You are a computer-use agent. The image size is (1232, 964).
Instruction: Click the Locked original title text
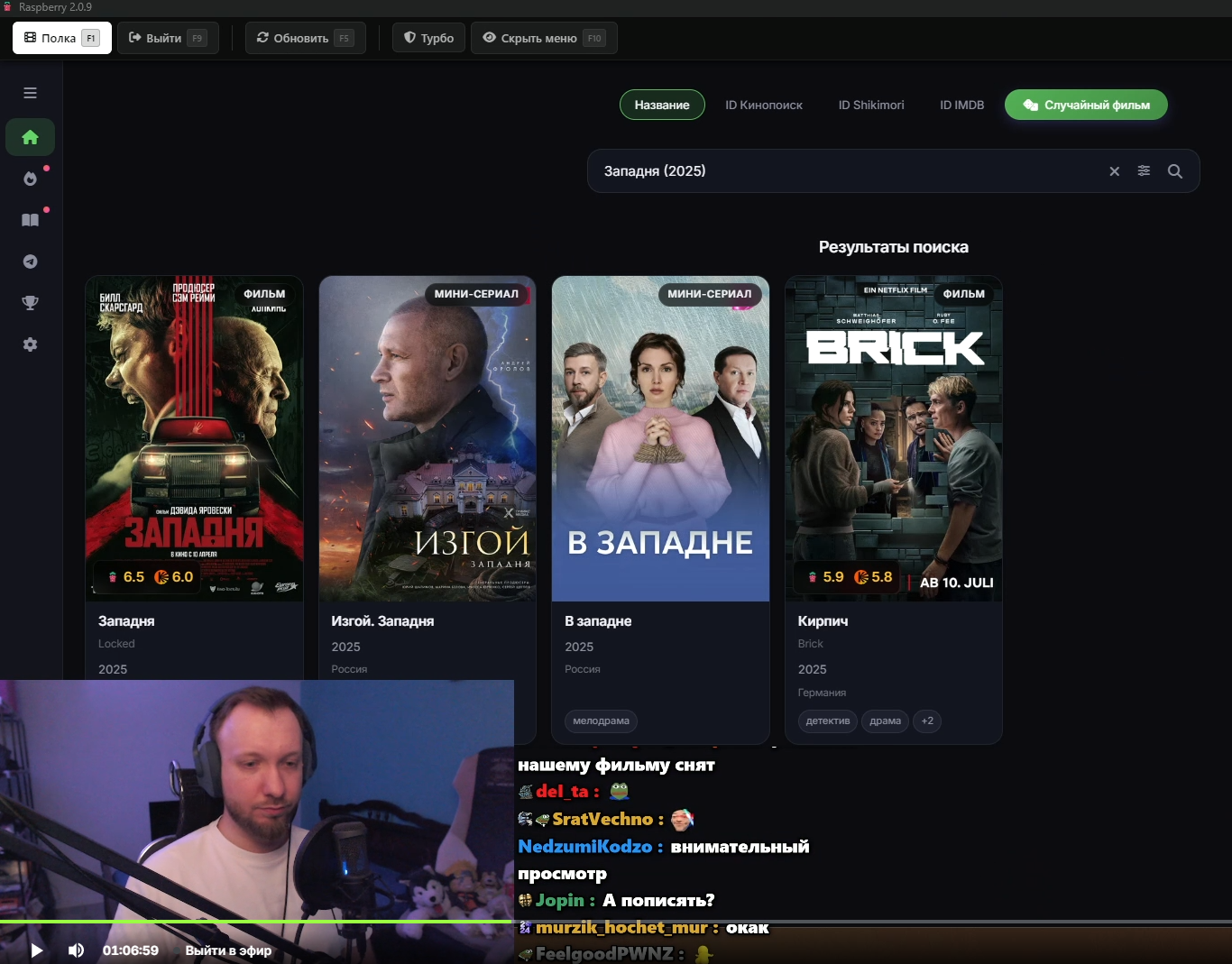pos(116,644)
